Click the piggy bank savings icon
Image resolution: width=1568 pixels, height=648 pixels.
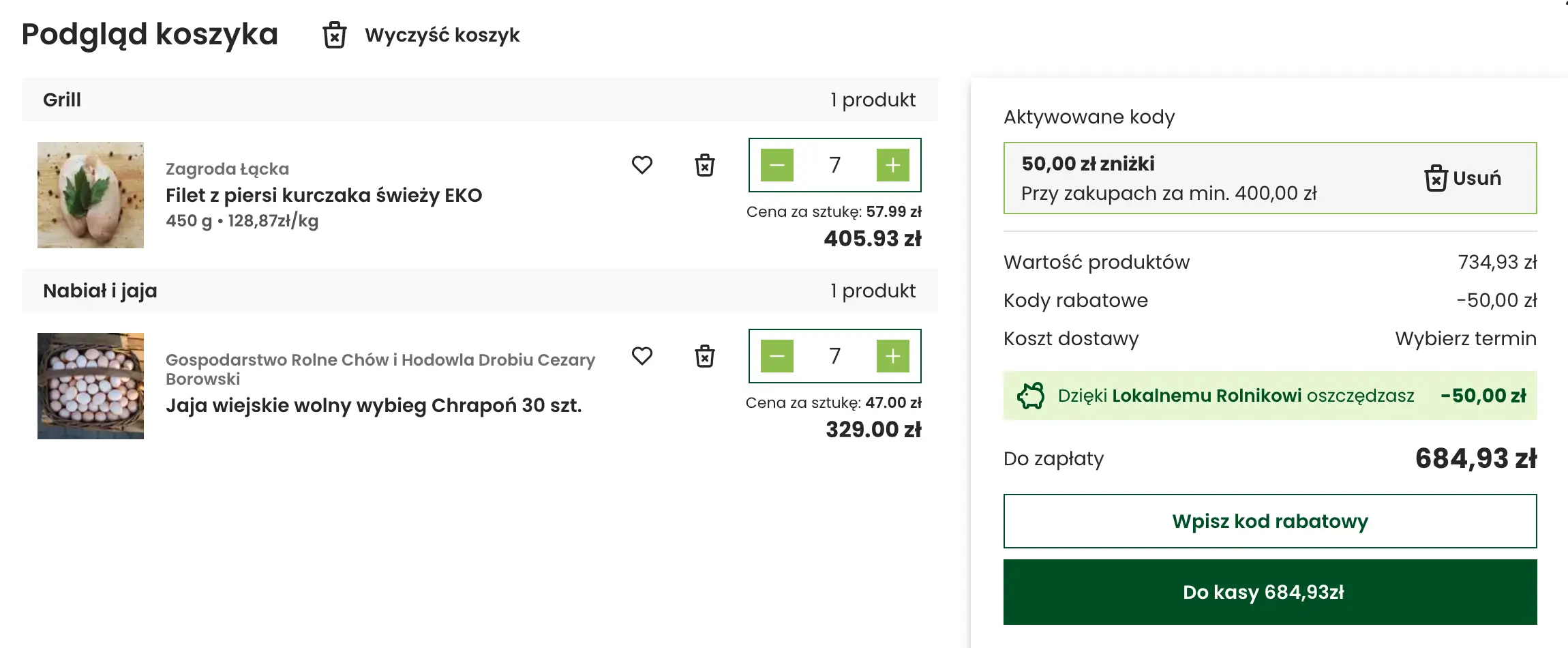pyautogui.click(x=1030, y=396)
